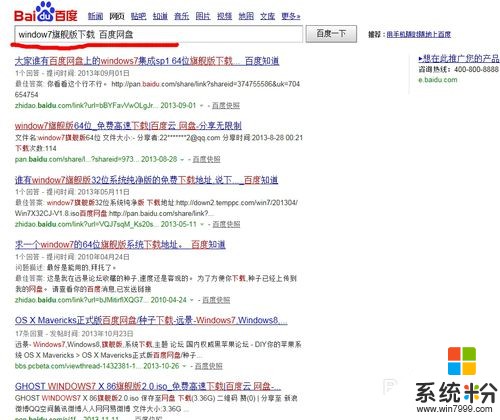Focus the search box containing window7旗舰版下载
The image size is (500, 420).
pyautogui.click(x=159, y=34)
